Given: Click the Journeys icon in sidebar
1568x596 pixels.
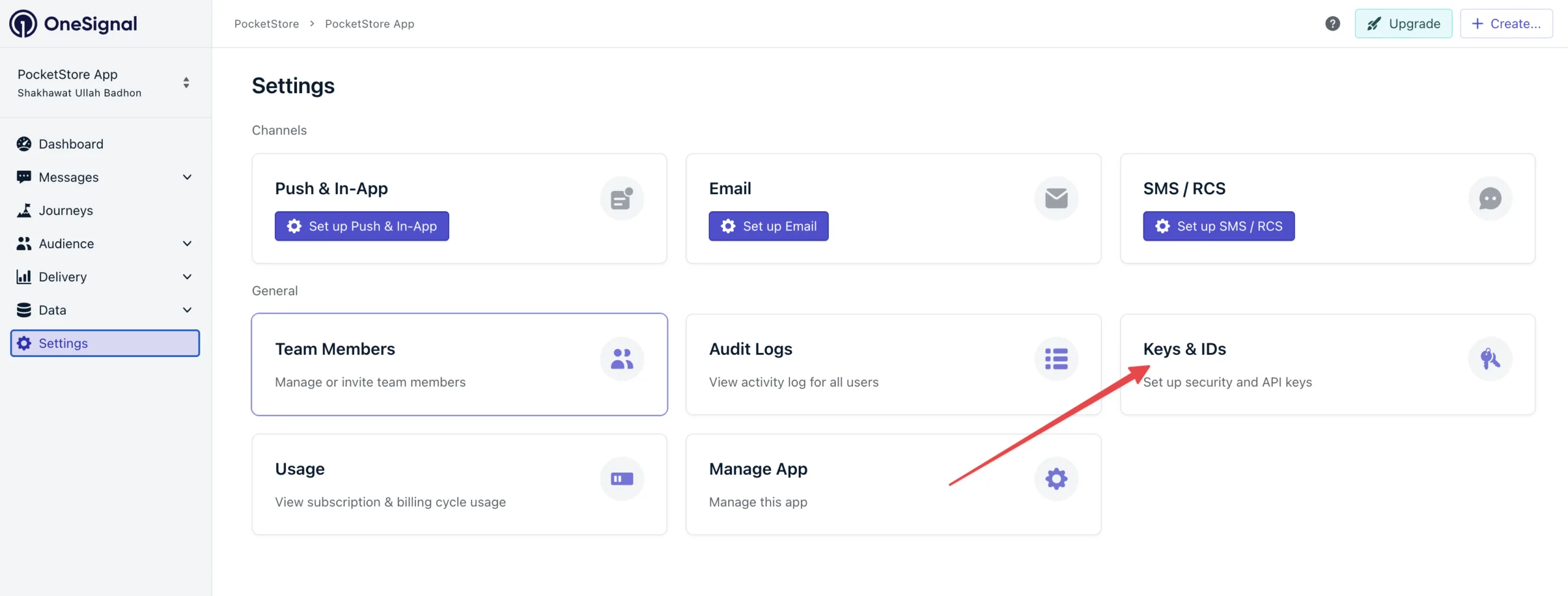Looking at the screenshot, I should point(24,210).
